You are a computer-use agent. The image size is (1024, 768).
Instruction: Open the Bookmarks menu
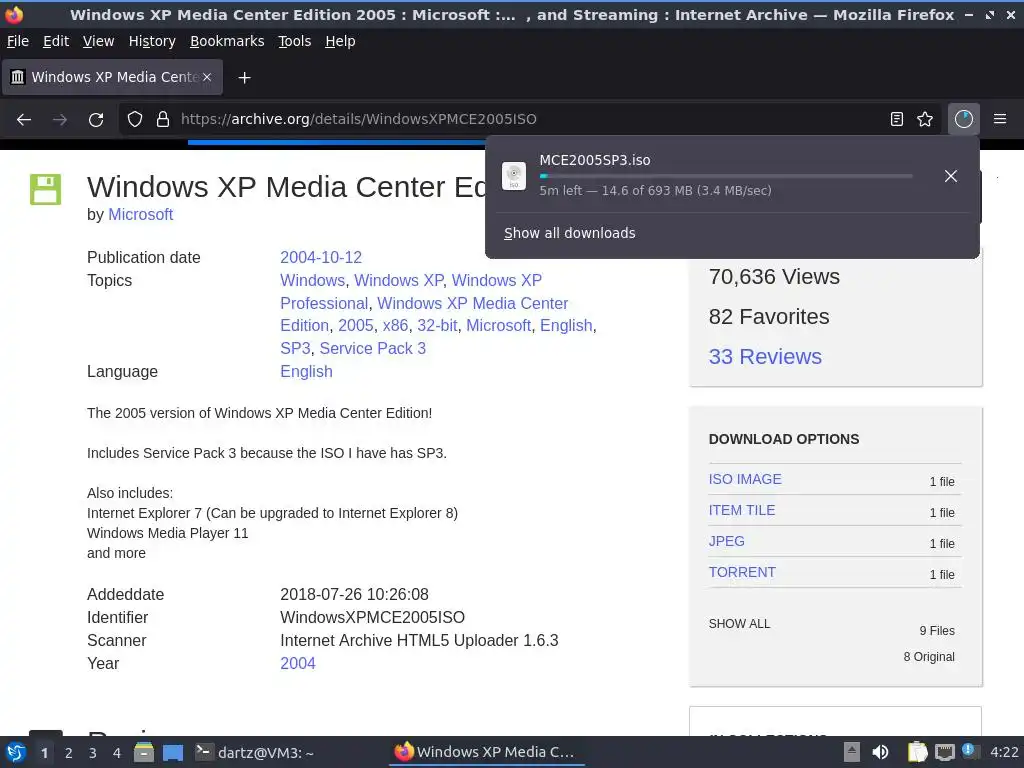coord(227,41)
